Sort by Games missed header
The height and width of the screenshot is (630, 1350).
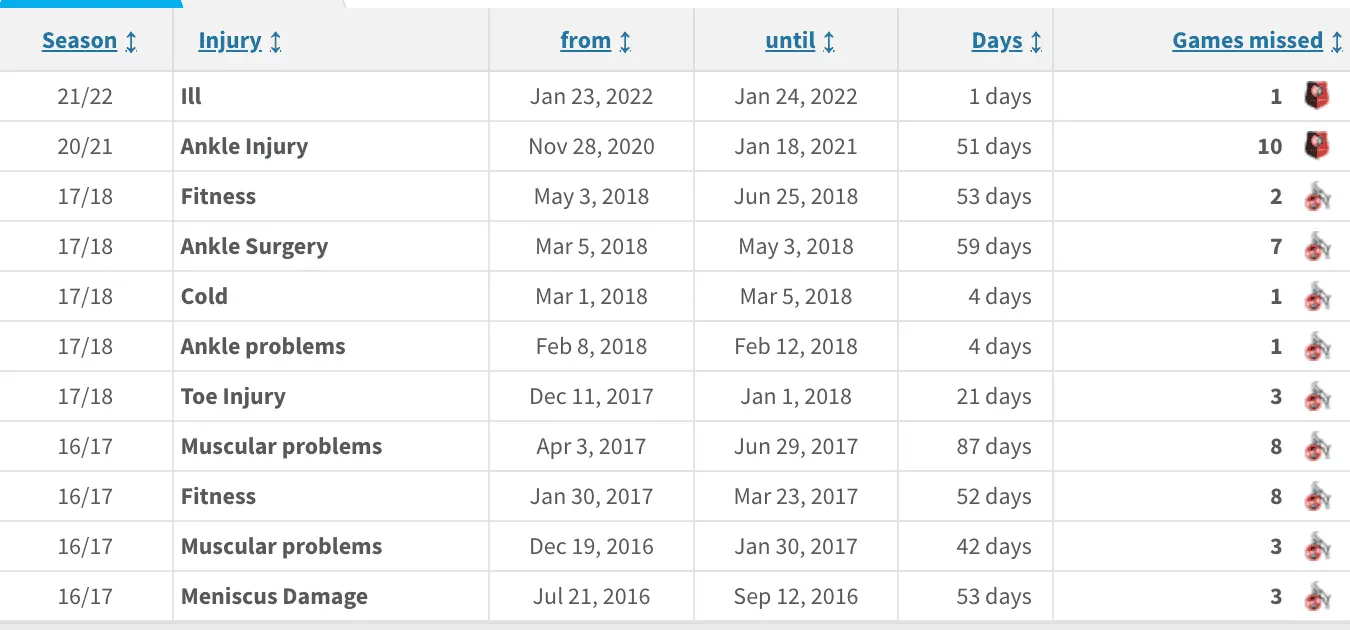point(1247,41)
